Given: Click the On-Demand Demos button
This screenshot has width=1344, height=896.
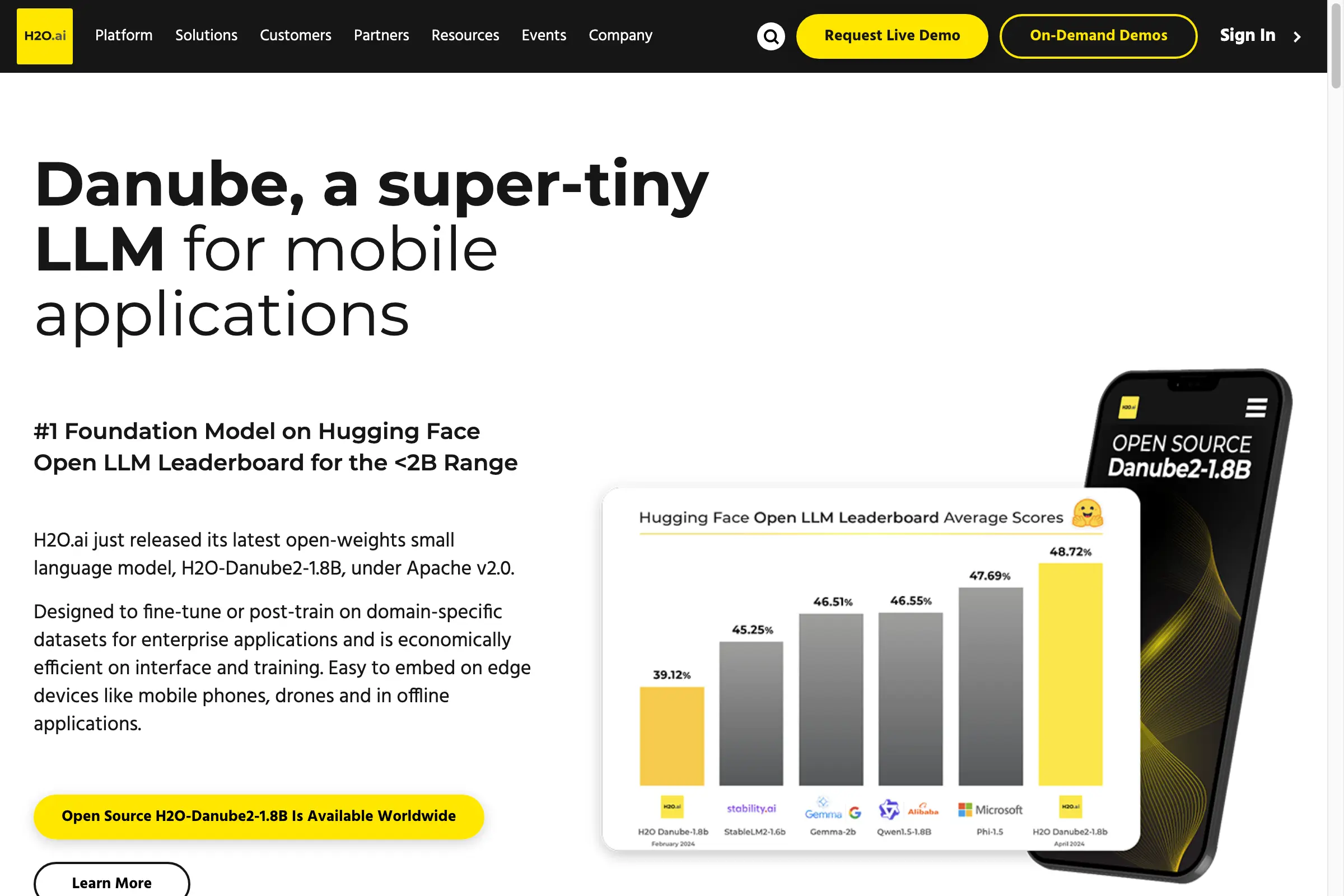Looking at the screenshot, I should click(1098, 36).
